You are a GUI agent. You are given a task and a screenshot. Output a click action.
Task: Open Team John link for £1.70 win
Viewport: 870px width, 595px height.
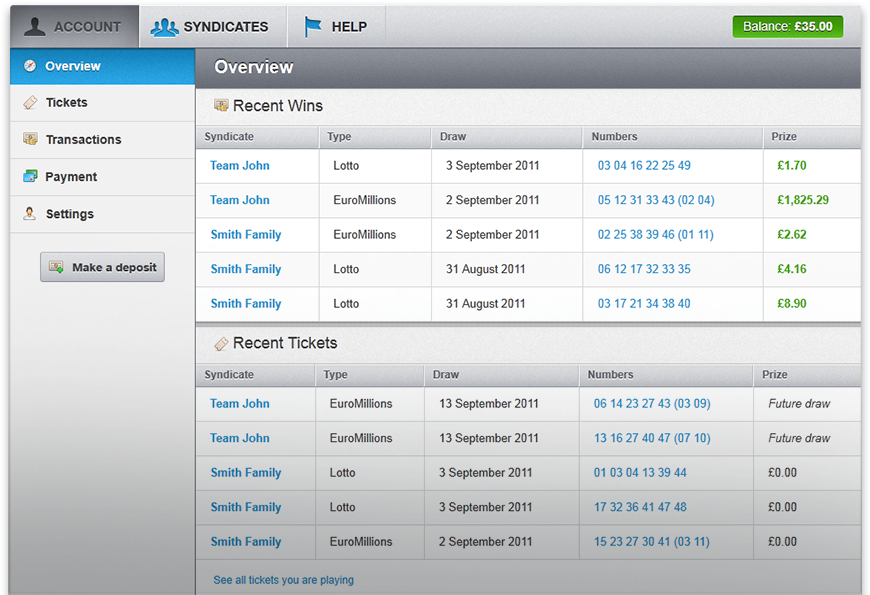[x=240, y=165]
